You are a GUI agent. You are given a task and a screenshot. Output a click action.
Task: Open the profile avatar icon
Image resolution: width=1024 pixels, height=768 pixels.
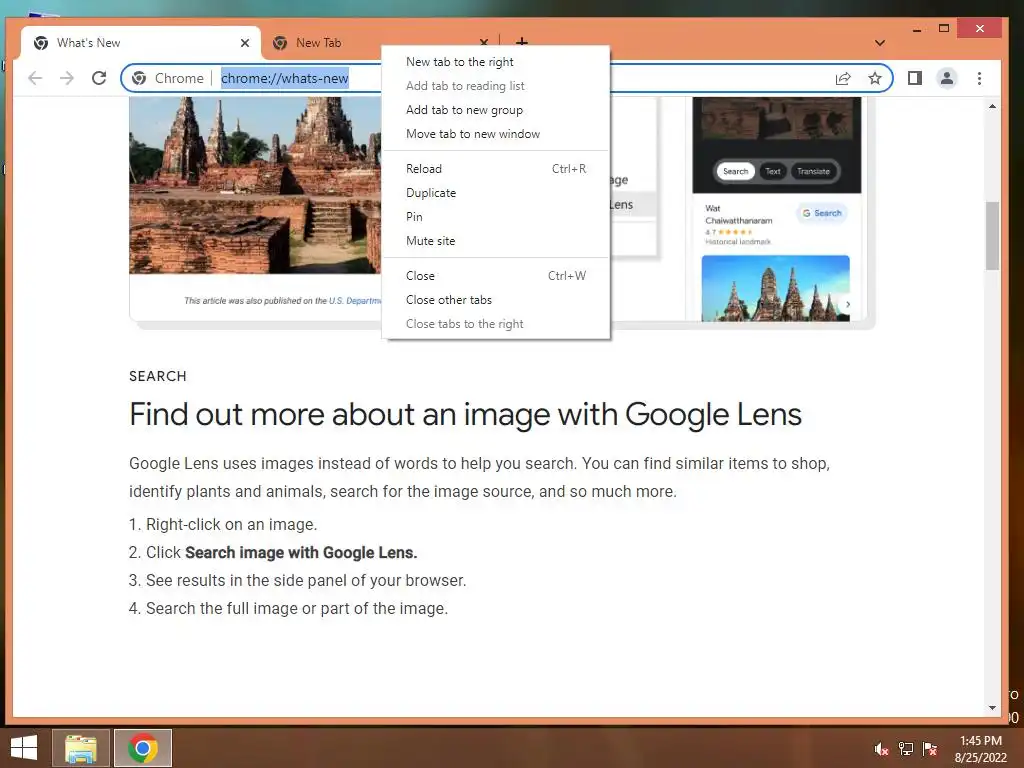(x=947, y=78)
